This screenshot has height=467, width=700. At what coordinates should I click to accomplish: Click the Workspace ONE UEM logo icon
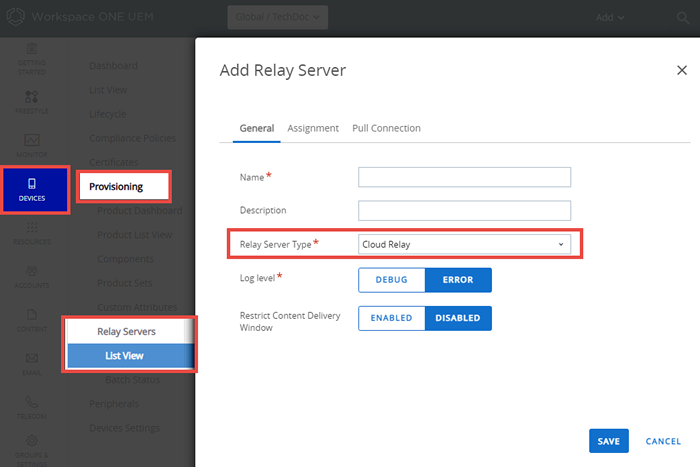pos(16,17)
